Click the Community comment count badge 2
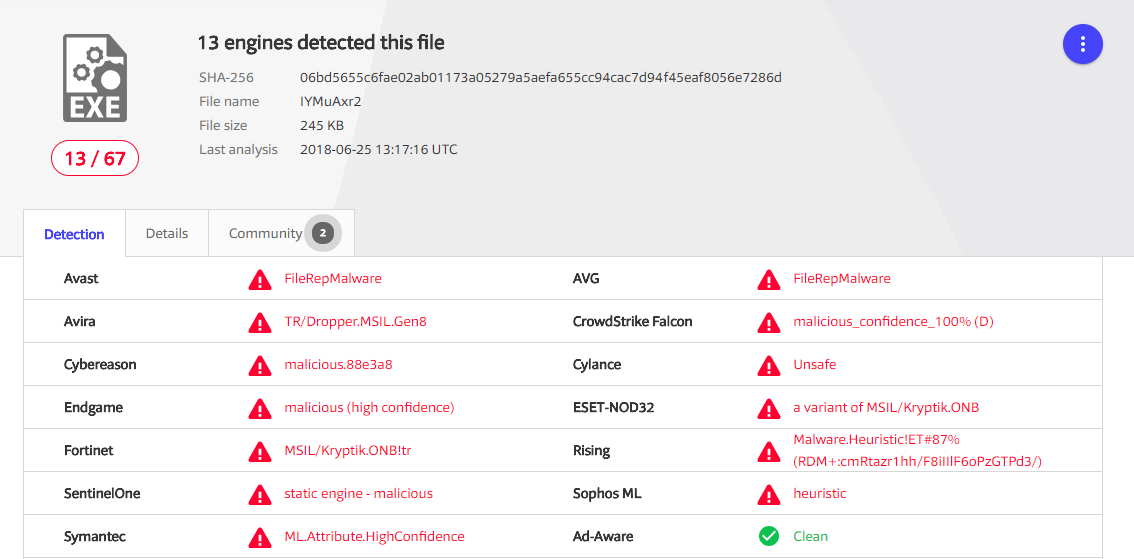This screenshot has width=1134, height=559. [x=323, y=233]
